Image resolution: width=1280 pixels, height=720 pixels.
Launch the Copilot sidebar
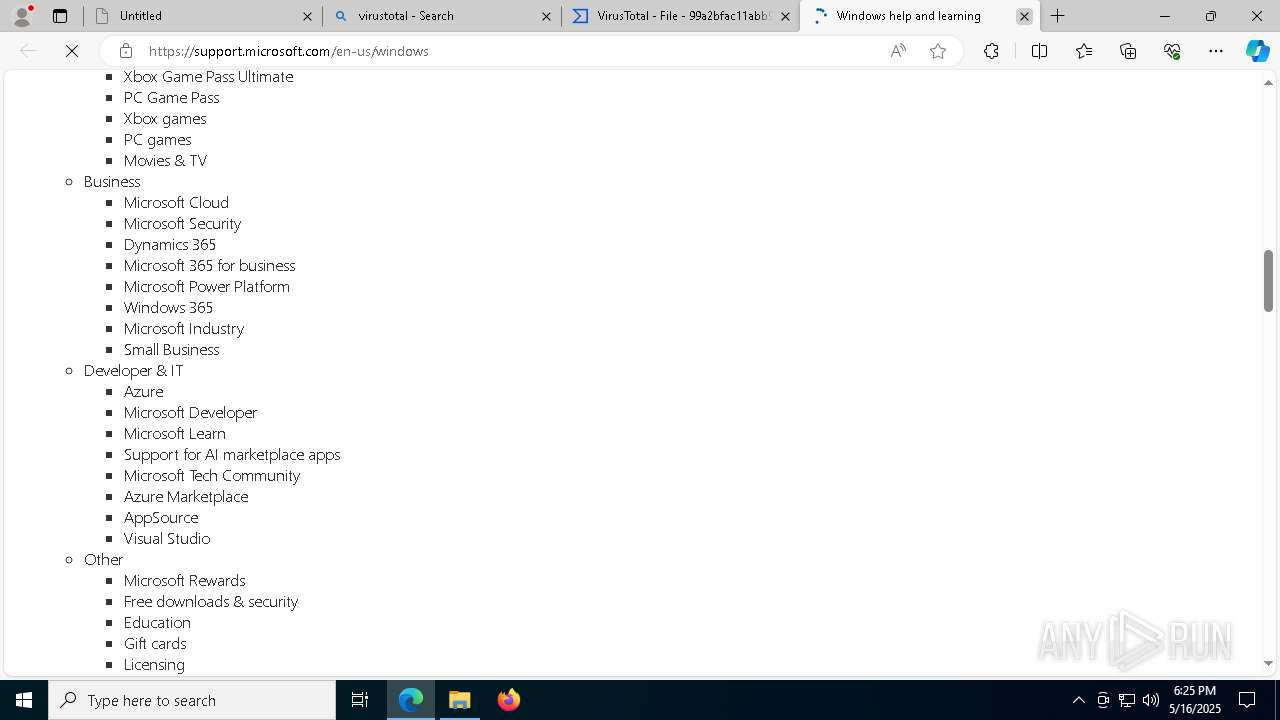tap(1257, 51)
